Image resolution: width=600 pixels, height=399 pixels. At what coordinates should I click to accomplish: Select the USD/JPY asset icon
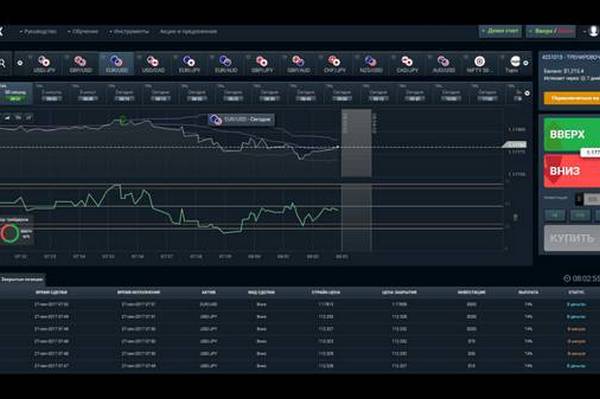click(x=45, y=64)
